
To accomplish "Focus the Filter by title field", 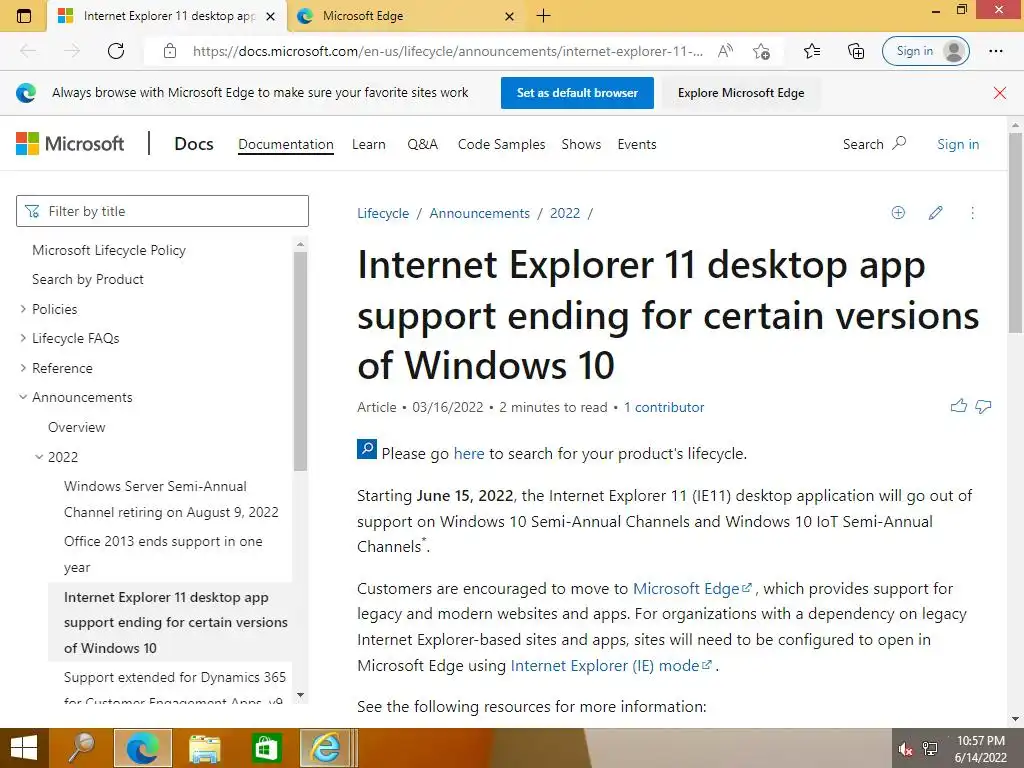I will coord(162,211).
